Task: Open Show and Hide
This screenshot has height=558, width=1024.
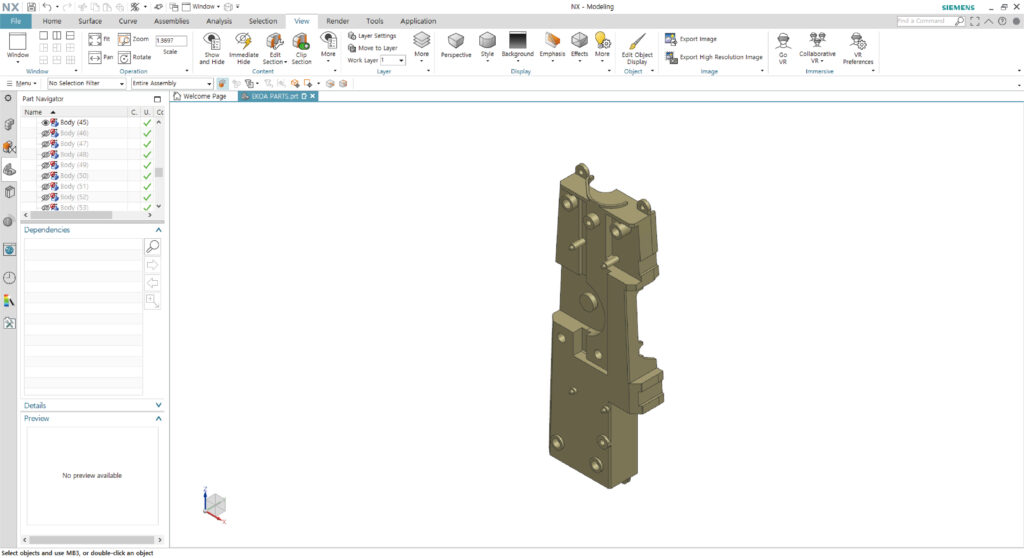Action: pos(212,48)
